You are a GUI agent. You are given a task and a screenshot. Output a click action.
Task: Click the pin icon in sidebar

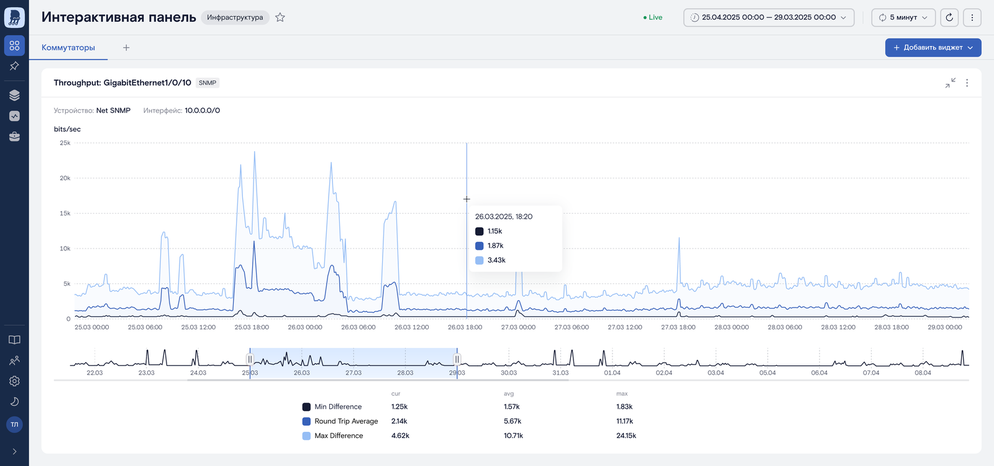point(15,67)
